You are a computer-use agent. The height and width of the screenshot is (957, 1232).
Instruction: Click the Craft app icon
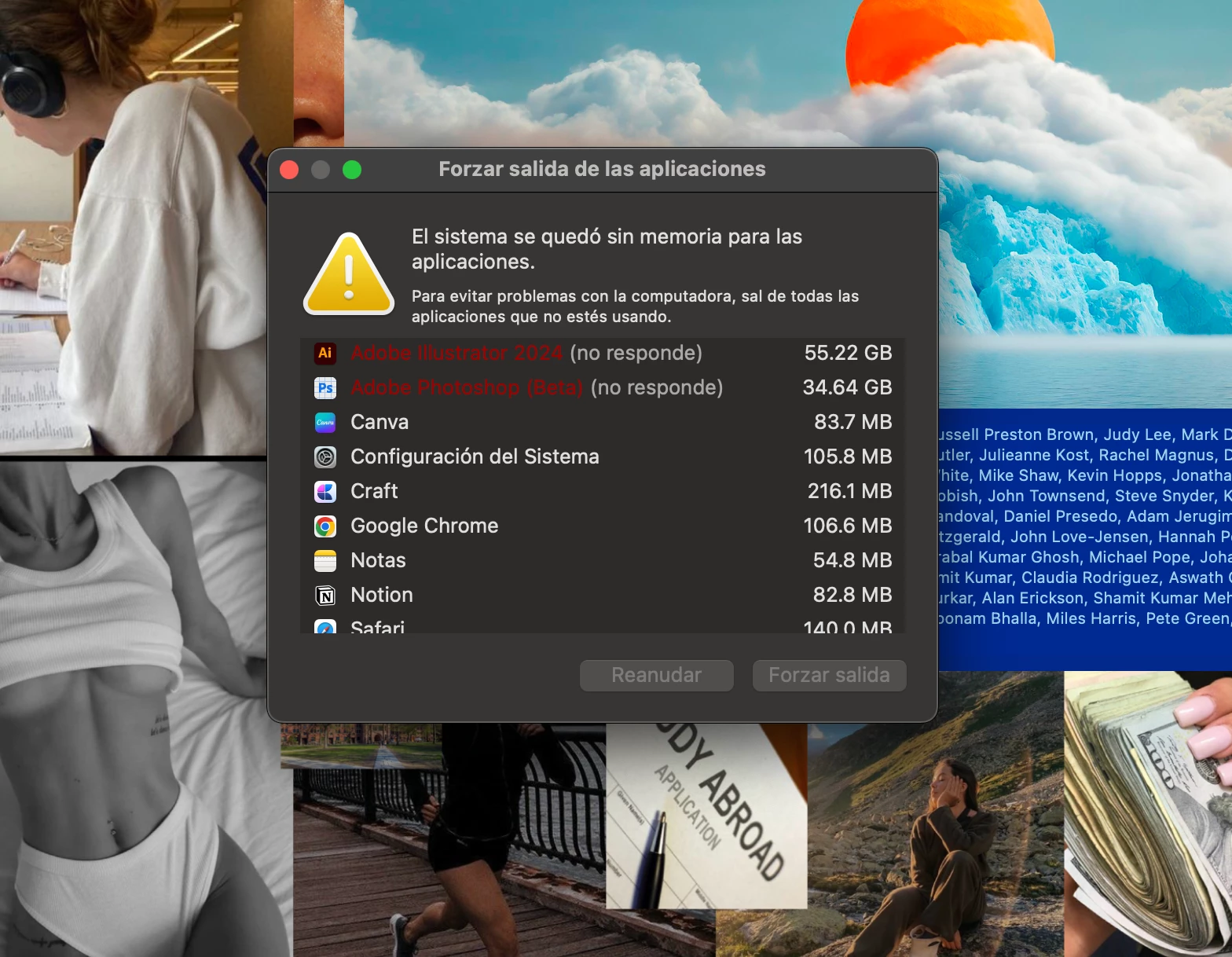(x=325, y=491)
